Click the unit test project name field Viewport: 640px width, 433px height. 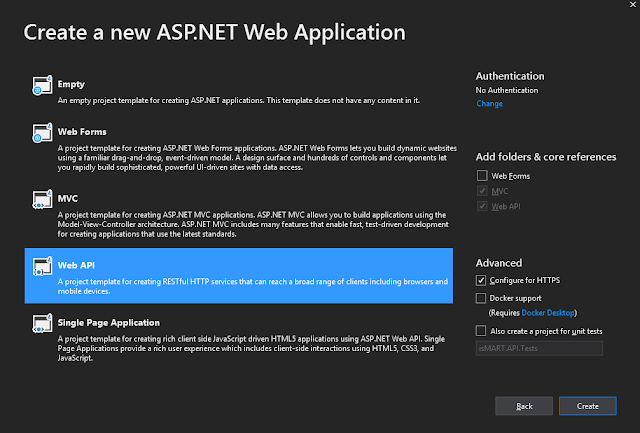coord(539,348)
